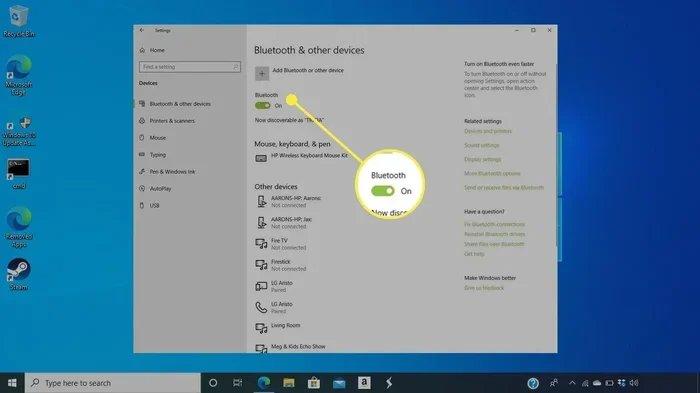Viewport: 700px width, 393px height.
Task: Select the Fire TV device entry
Action: [x=281, y=244]
